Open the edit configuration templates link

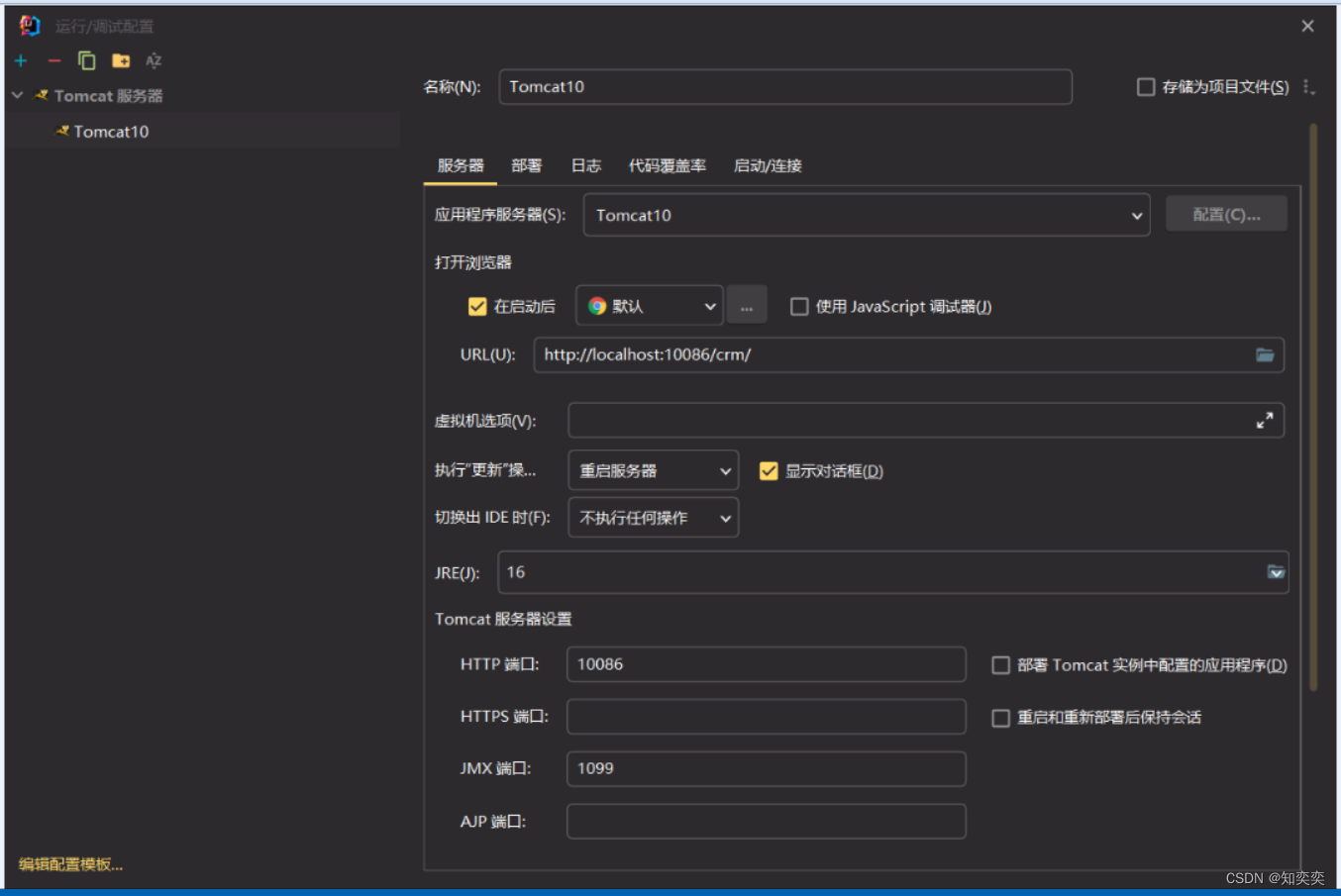click(x=71, y=864)
